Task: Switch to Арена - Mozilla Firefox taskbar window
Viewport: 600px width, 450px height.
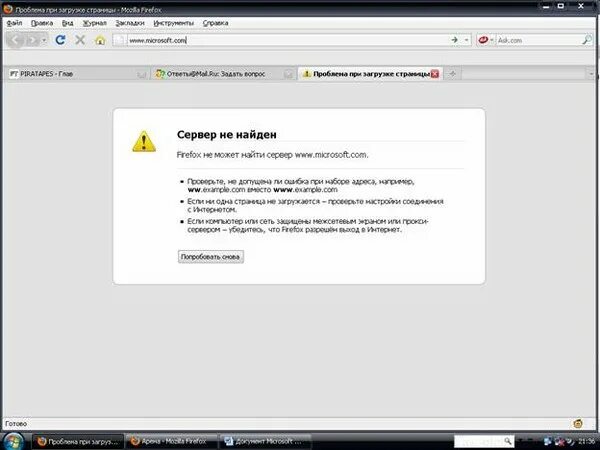Action: click(x=171, y=441)
